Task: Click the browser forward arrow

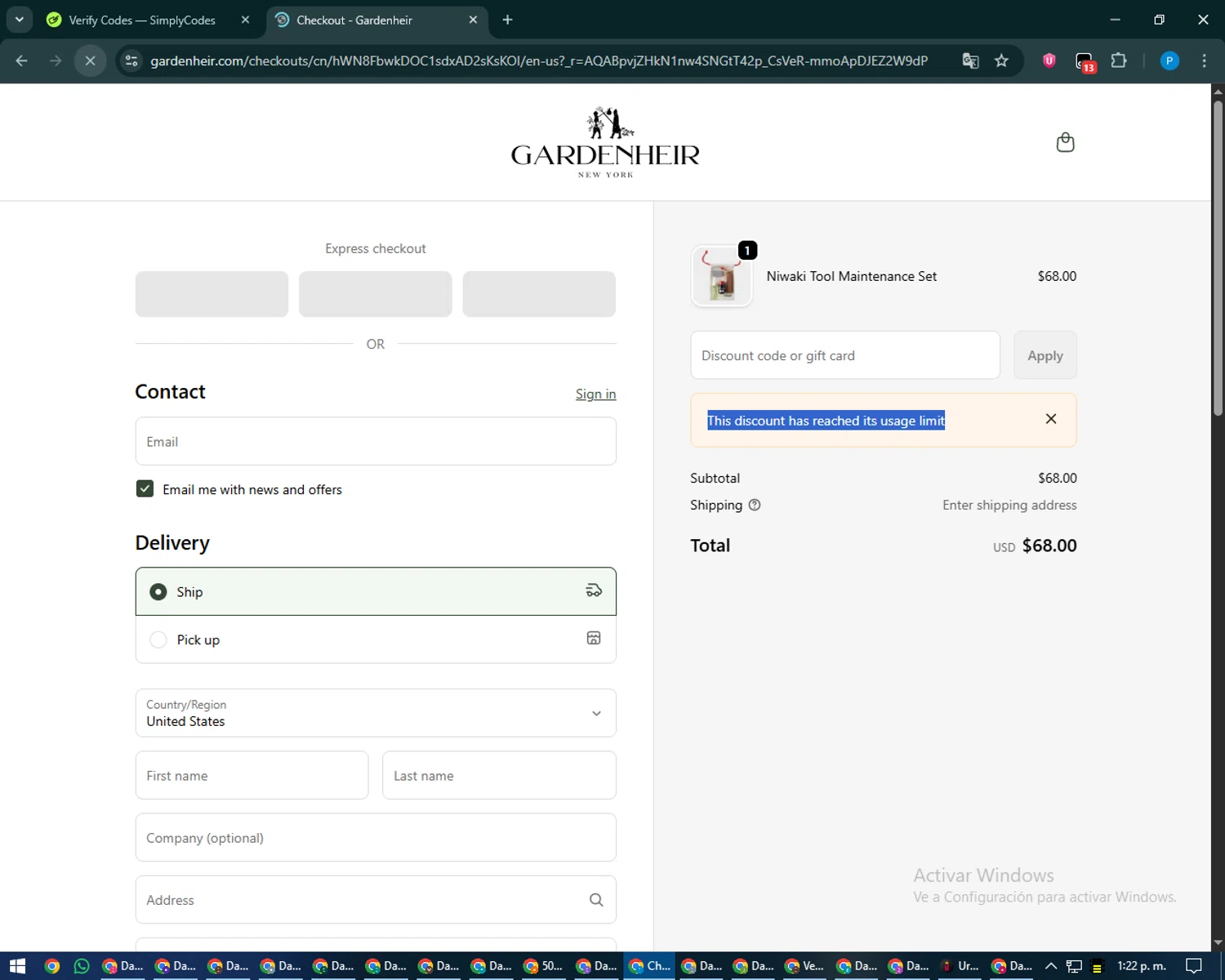Action: 56,60
